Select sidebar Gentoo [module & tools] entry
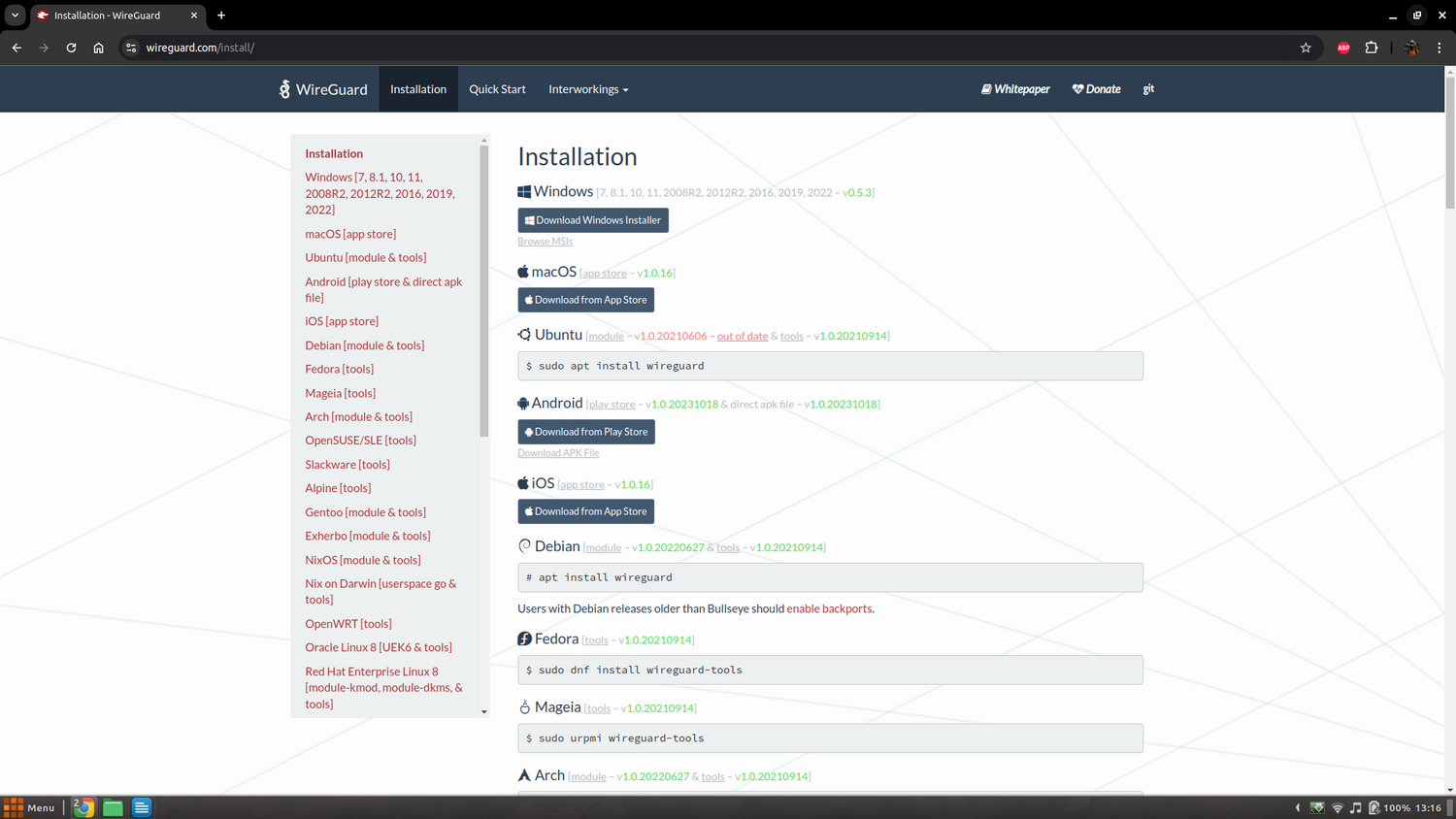The image size is (1456, 819). (x=365, y=512)
